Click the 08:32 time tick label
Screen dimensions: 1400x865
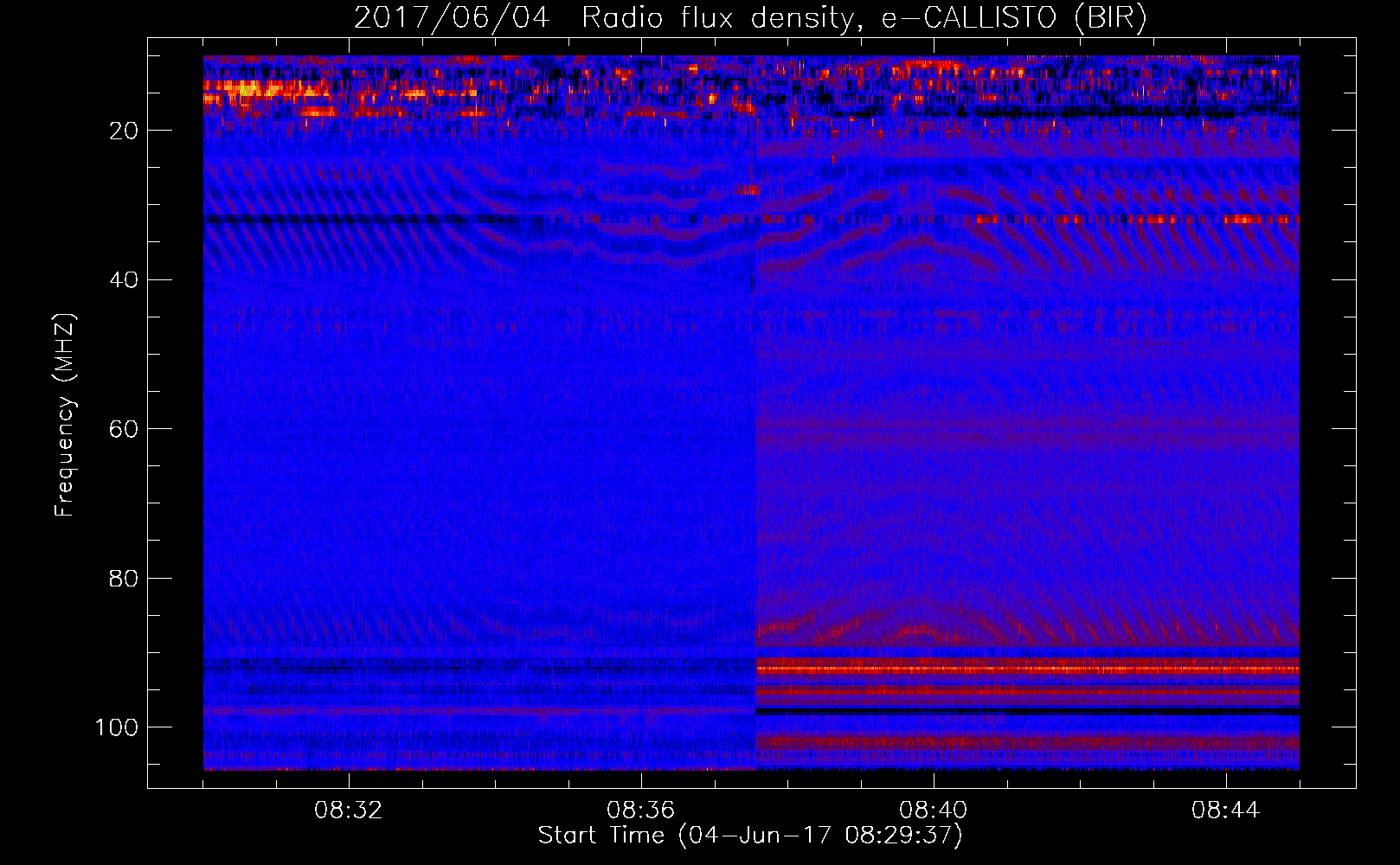pyautogui.click(x=348, y=811)
